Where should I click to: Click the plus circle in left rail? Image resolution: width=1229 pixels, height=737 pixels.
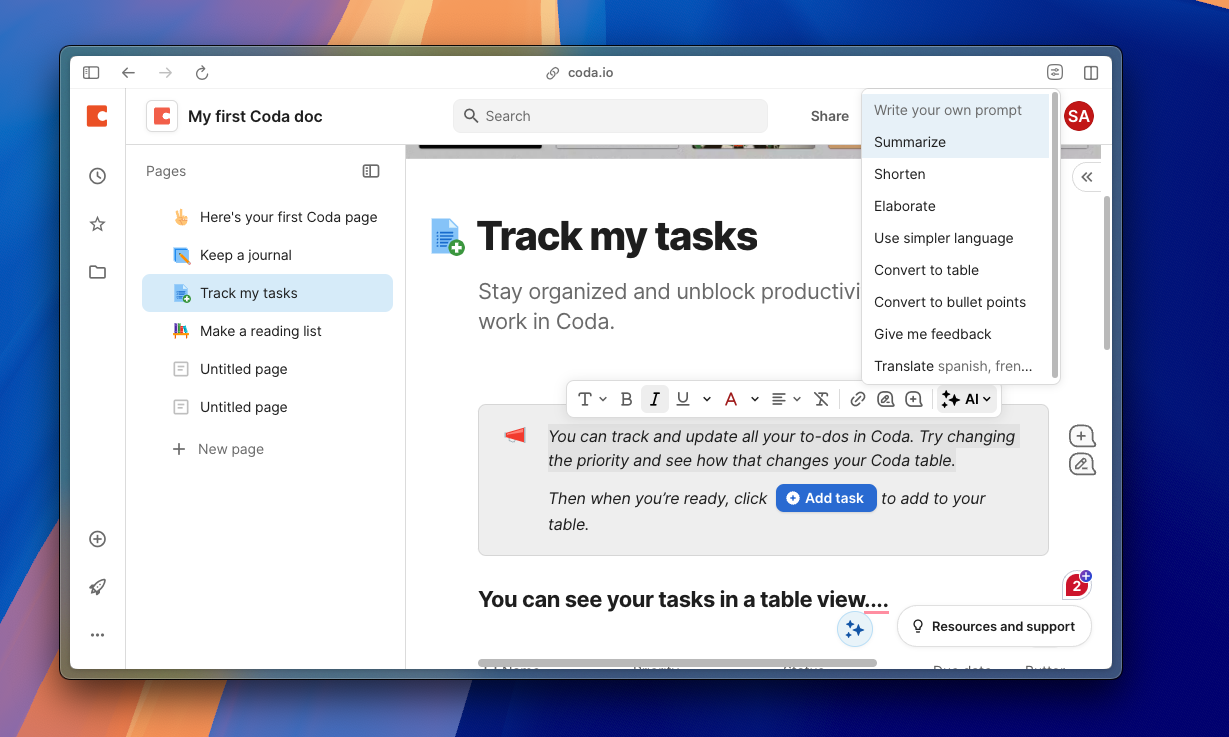coord(97,539)
